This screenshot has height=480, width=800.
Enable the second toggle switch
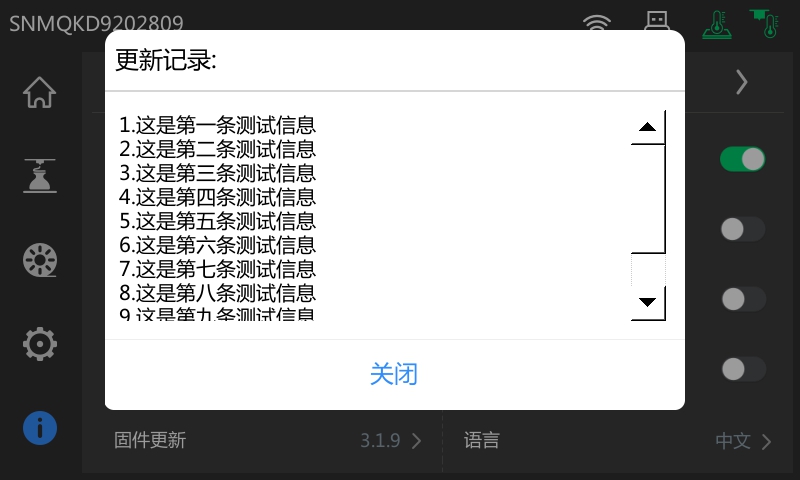[x=743, y=229]
